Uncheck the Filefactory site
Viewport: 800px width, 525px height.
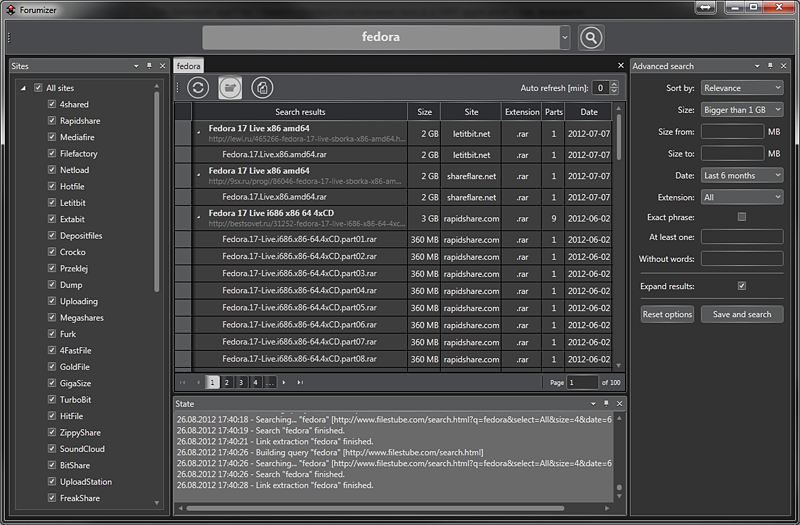click(52, 153)
